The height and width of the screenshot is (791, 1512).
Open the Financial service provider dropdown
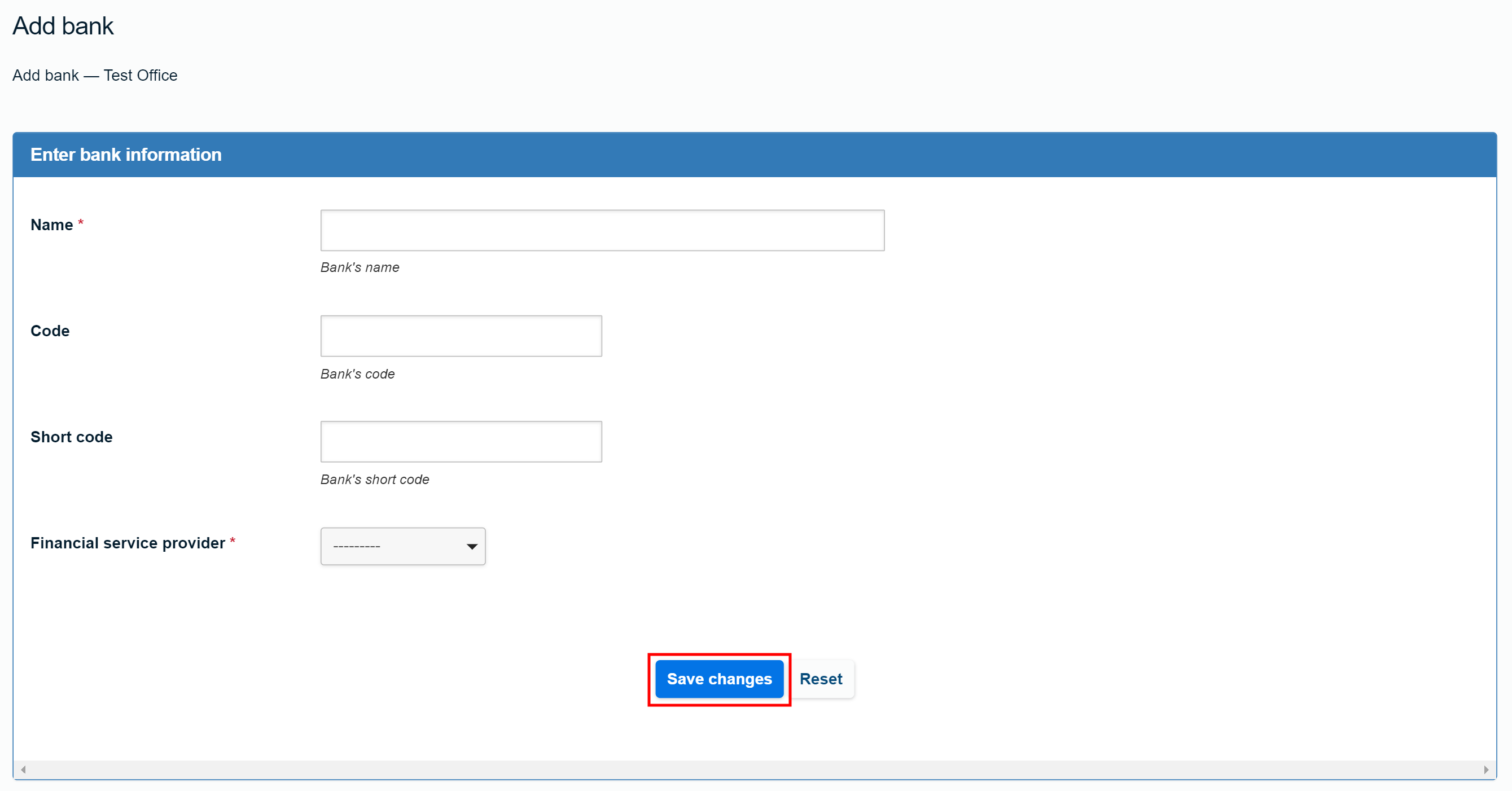pos(402,546)
